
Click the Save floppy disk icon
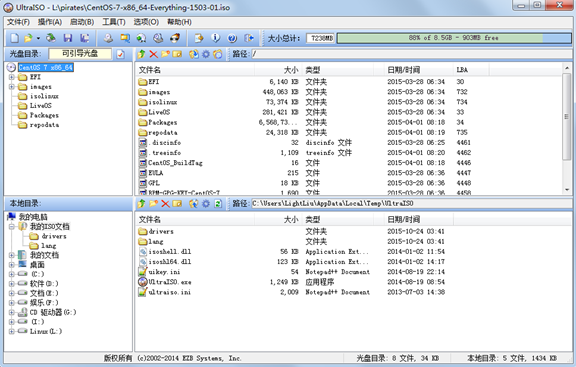(x=68, y=38)
